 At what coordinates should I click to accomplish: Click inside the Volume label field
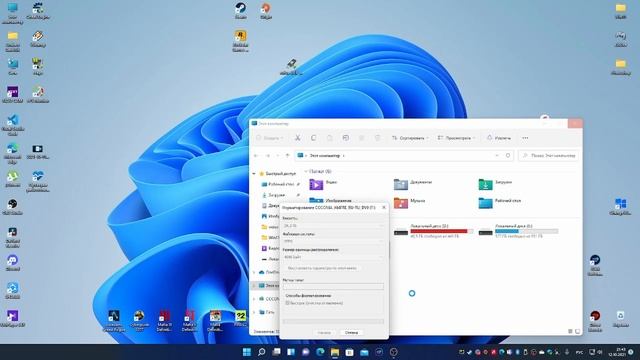pos(333,287)
